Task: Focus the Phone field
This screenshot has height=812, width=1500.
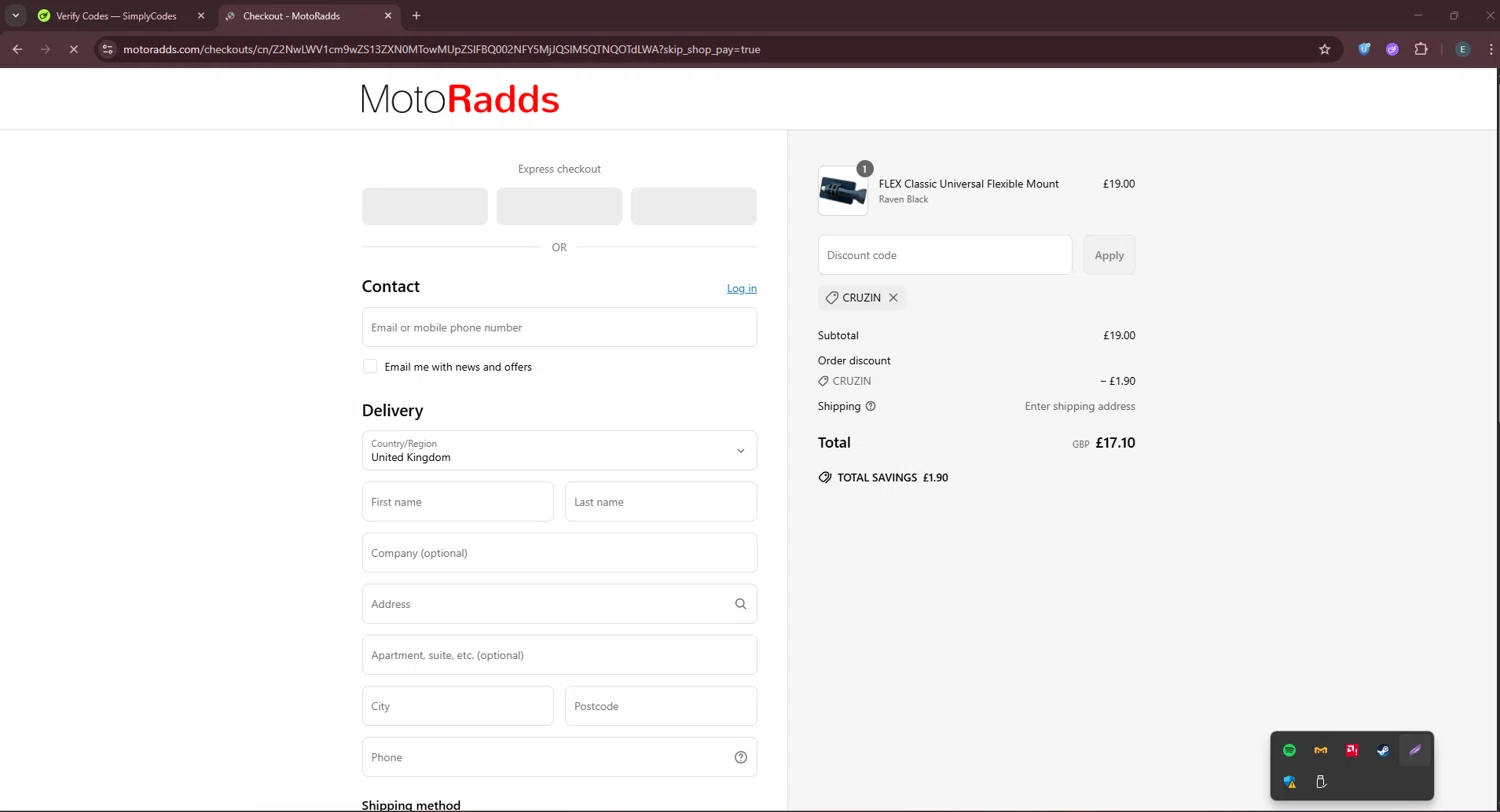Action: [559, 756]
